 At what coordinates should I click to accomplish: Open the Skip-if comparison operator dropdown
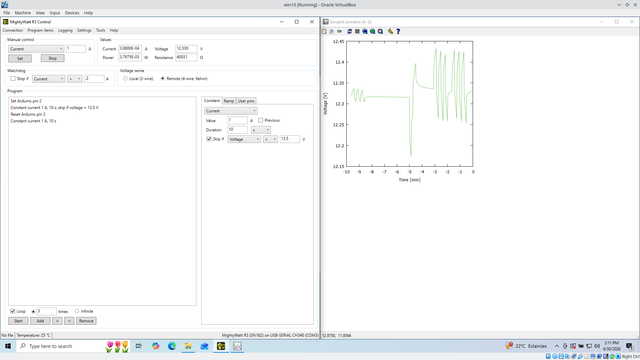[270, 139]
